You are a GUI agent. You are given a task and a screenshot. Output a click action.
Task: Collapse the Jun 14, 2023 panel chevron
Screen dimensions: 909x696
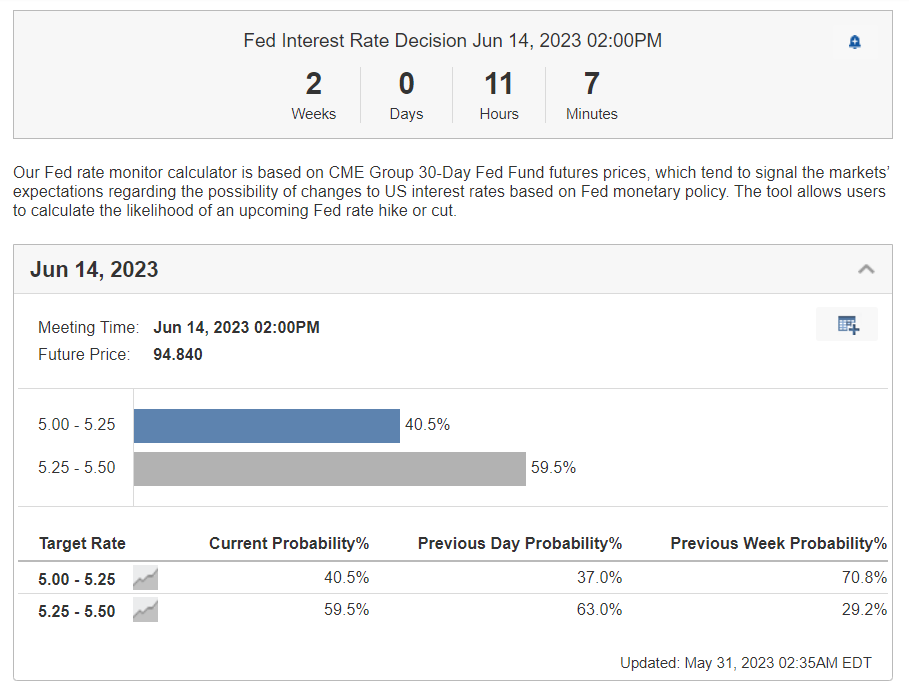(x=866, y=269)
